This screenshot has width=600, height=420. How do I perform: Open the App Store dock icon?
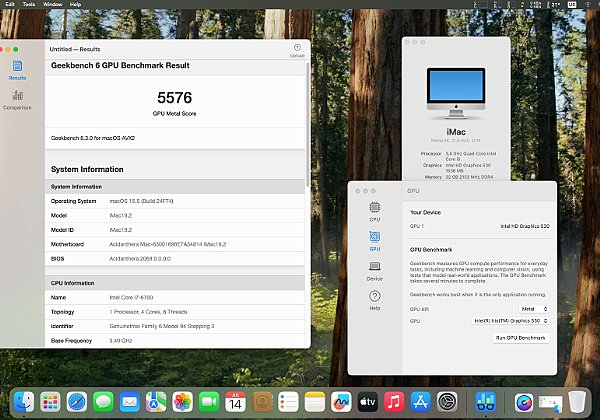(421, 401)
